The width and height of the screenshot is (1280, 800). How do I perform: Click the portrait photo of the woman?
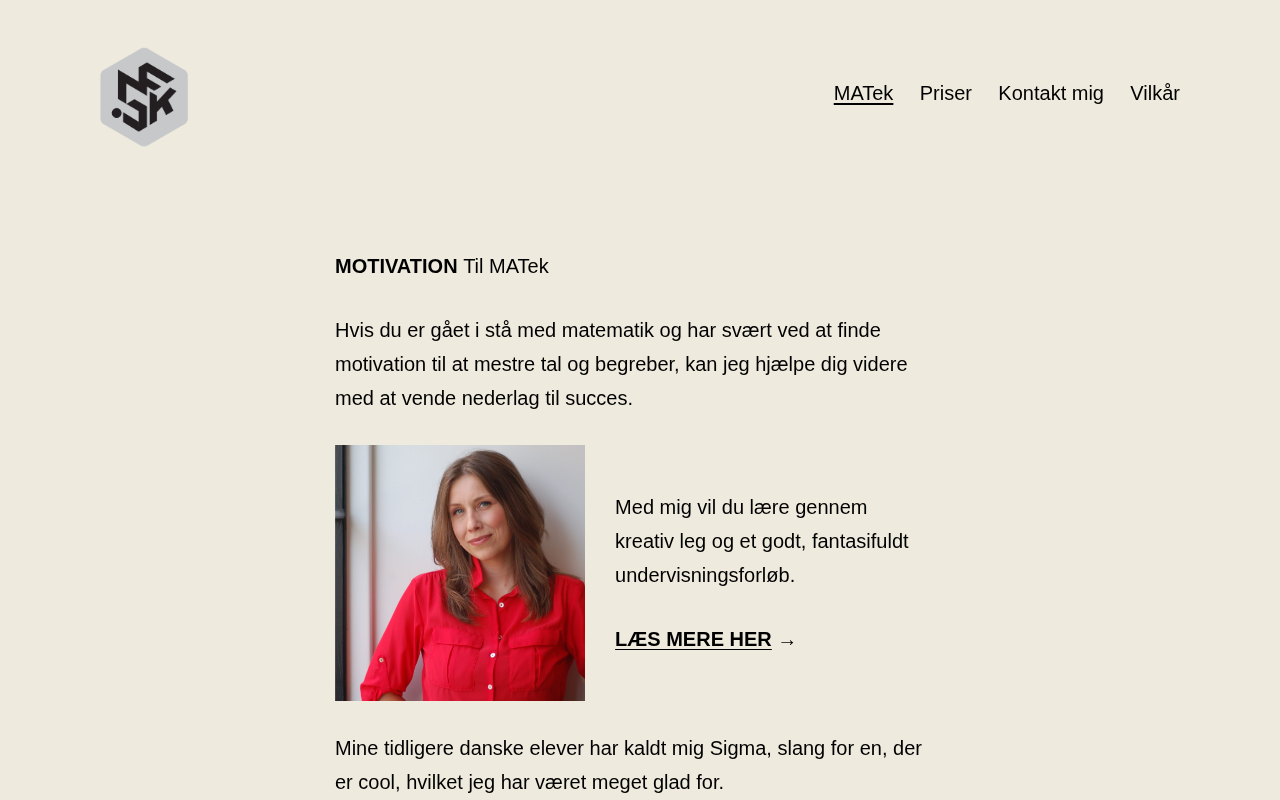(x=460, y=573)
